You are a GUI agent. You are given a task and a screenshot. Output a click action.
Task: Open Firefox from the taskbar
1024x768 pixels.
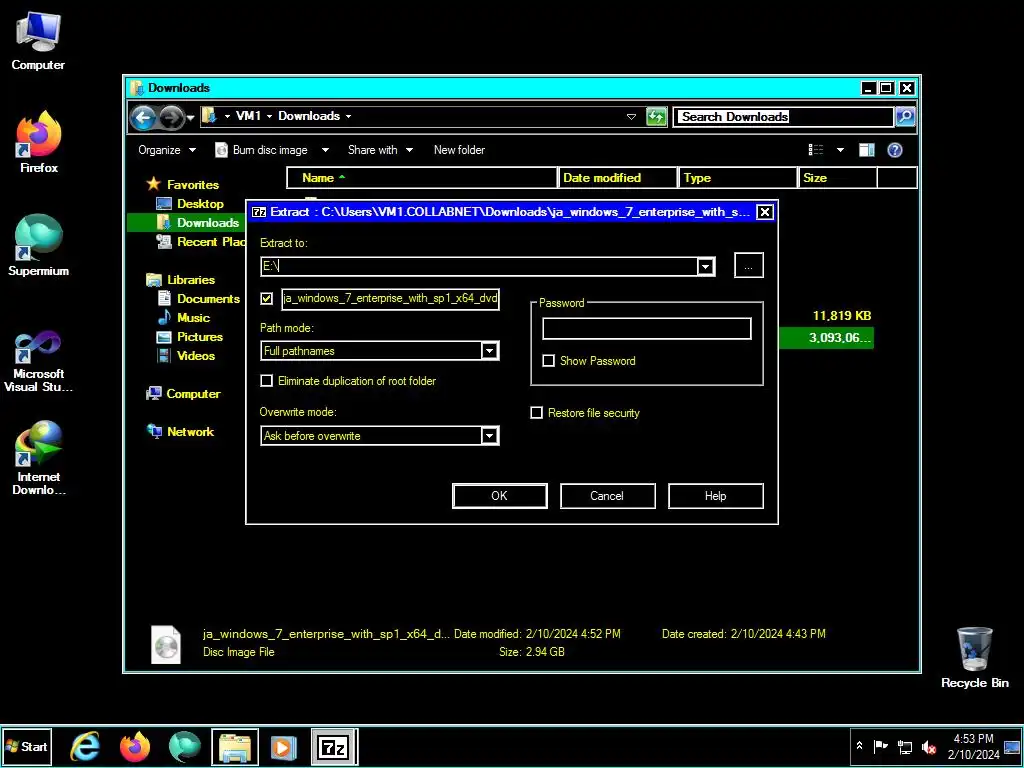(135, 746)
